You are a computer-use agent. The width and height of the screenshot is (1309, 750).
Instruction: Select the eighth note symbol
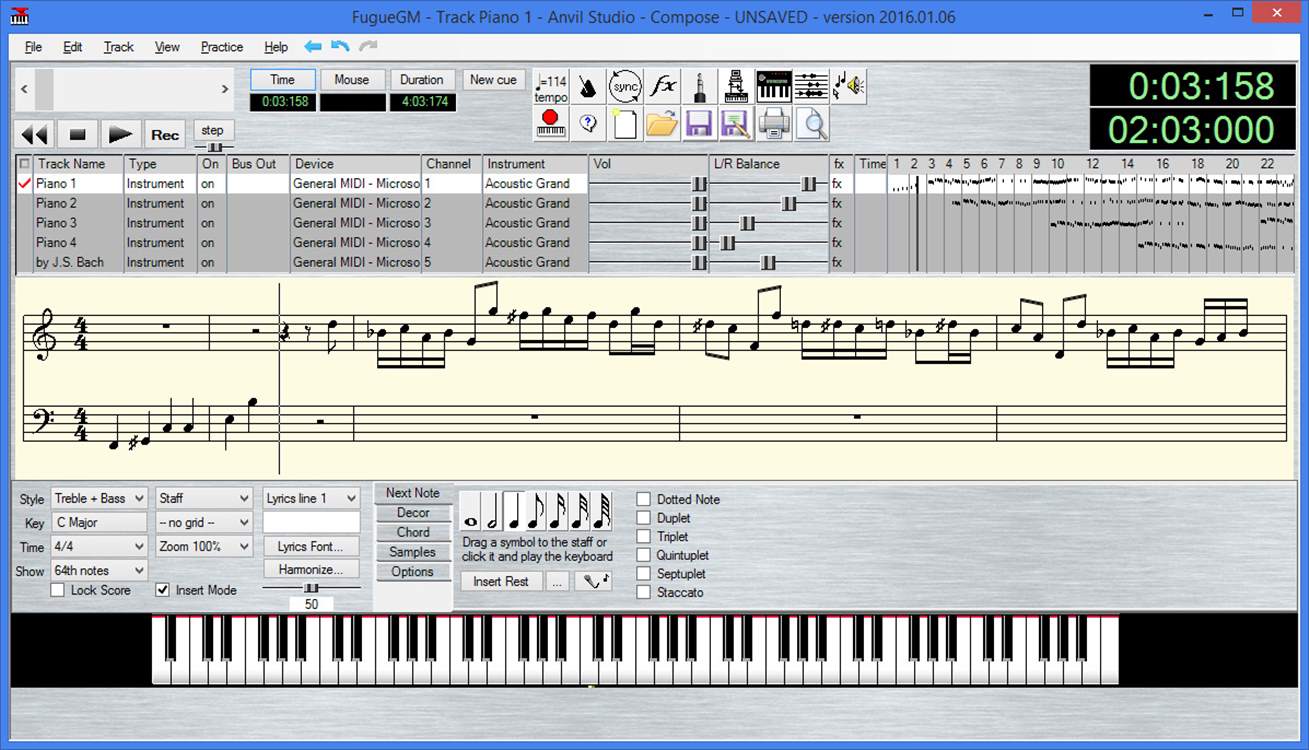point(536,511)
